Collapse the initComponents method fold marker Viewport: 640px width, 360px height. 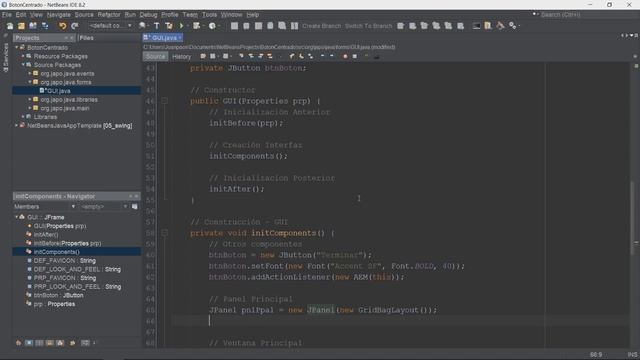164,233
